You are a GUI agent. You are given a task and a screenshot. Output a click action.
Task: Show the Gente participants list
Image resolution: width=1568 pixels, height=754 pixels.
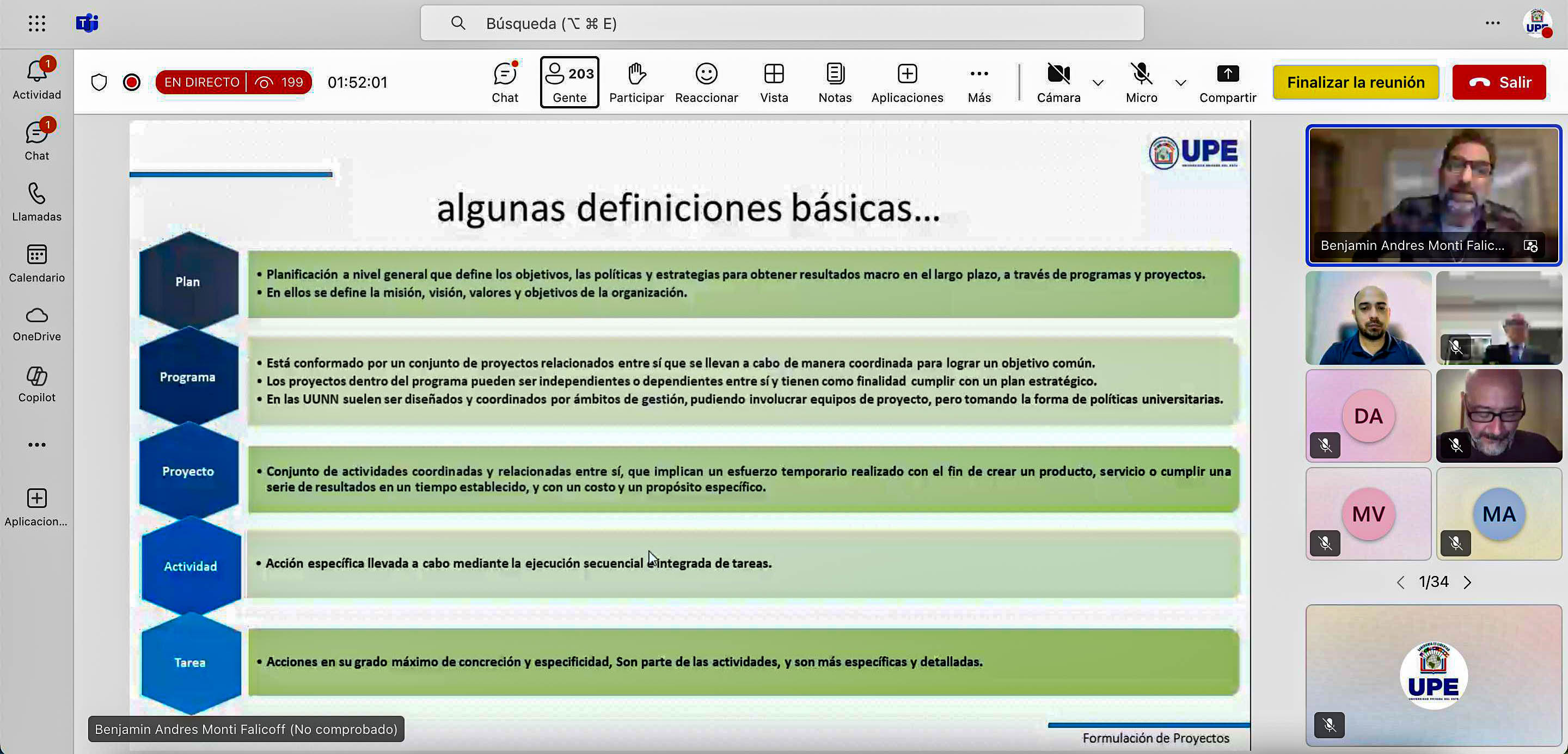coord(568,82)
